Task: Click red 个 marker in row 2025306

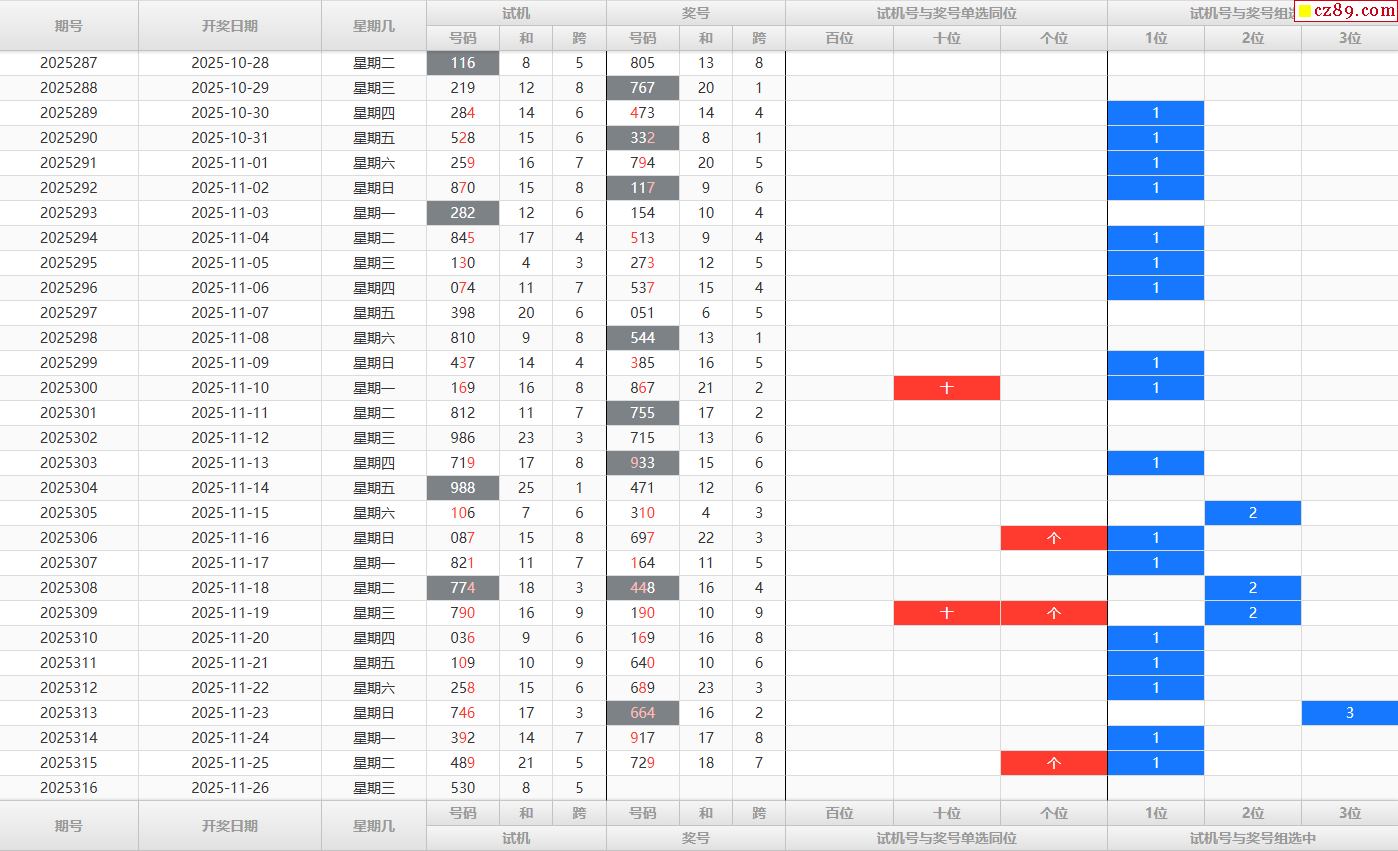Action: click(x=1053, y=538)
